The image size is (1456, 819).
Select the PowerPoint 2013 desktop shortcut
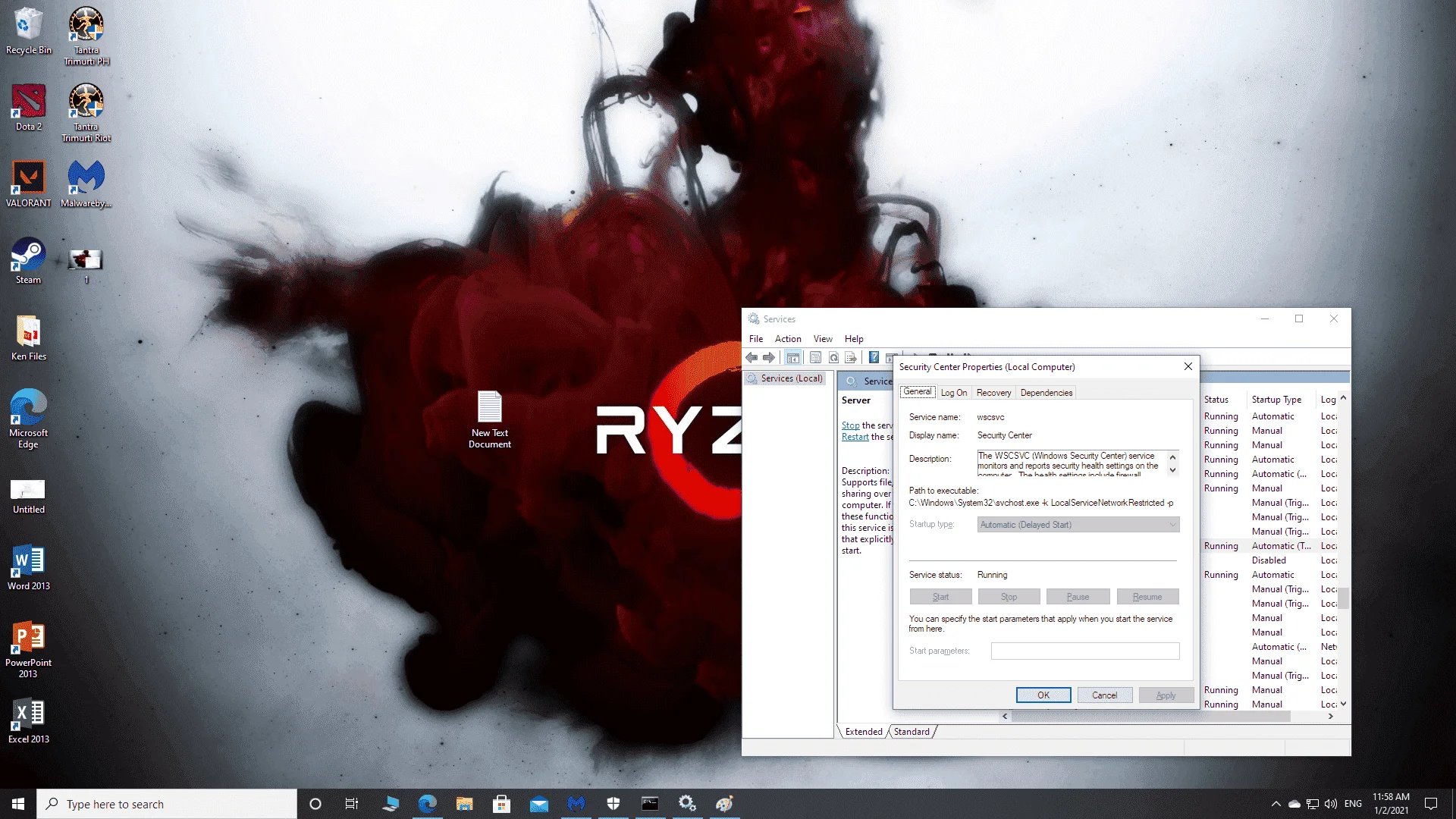[29, 649]
